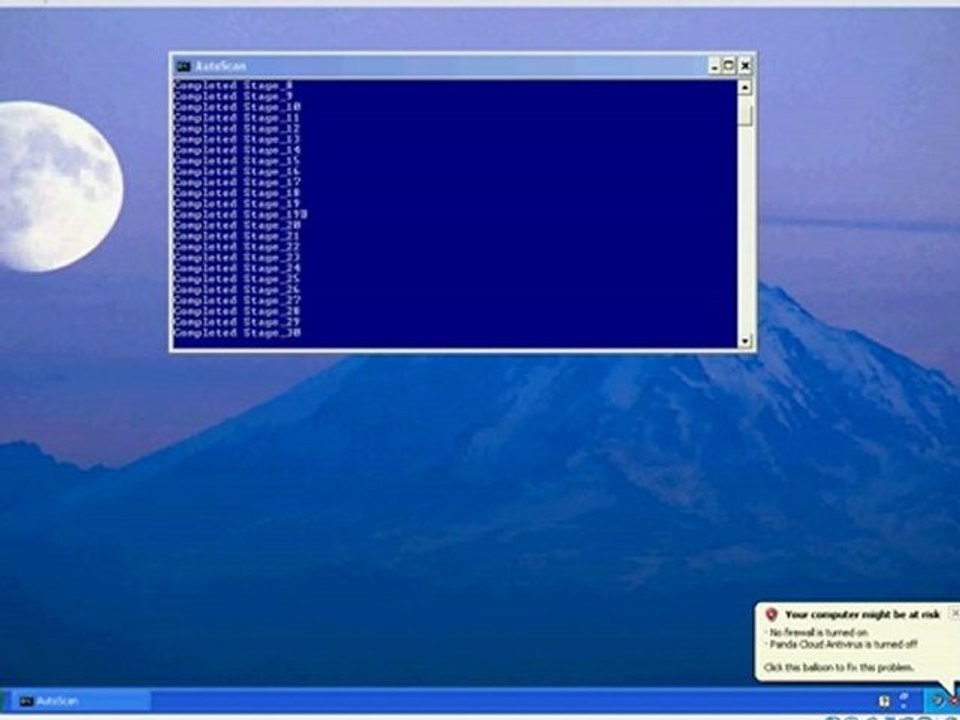Click the 'Completed Stage_20' line
The height and width of the screenshot is (720, 960).
point(237,225)
